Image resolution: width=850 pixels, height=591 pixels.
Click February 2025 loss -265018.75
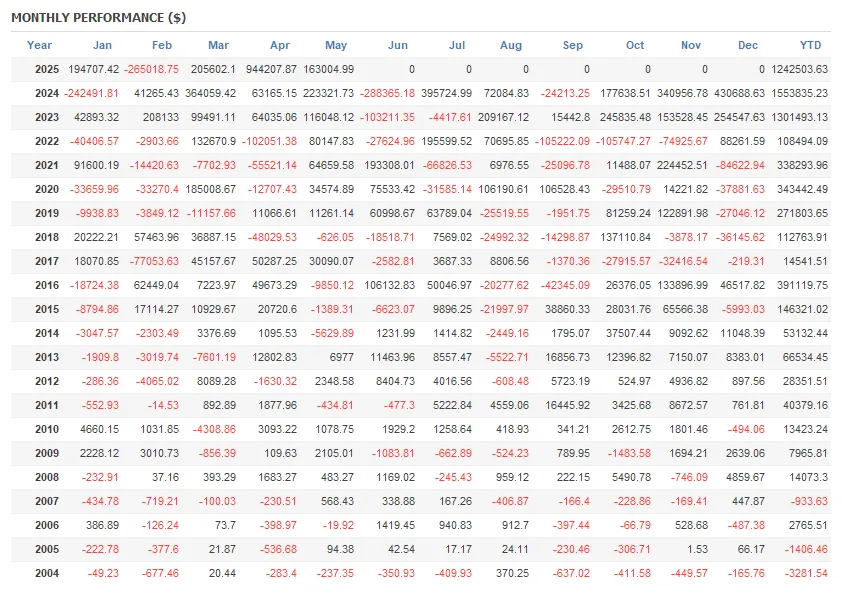tap(151, 69)
